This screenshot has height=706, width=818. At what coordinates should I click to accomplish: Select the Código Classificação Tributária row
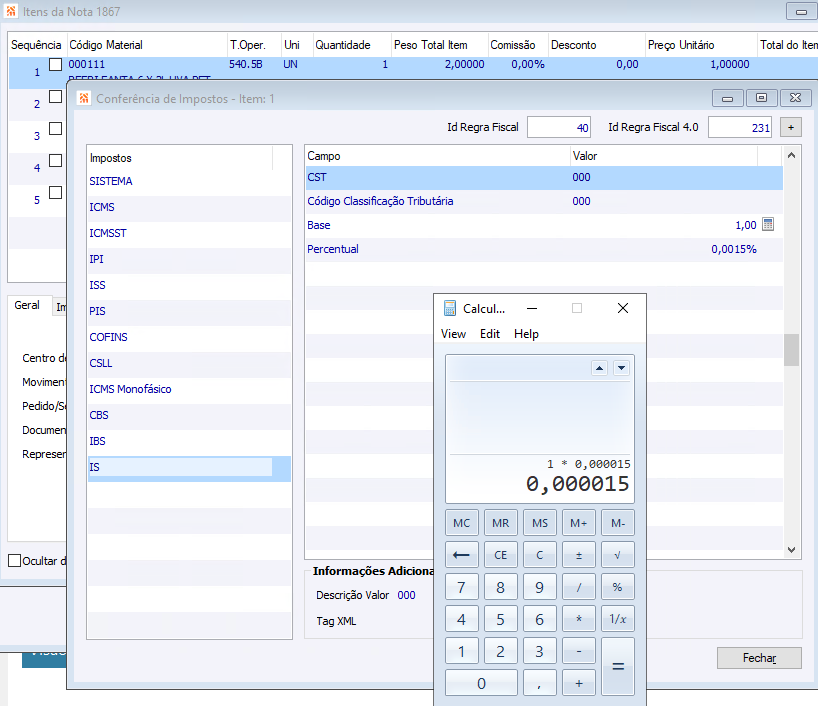coord(544,201)
